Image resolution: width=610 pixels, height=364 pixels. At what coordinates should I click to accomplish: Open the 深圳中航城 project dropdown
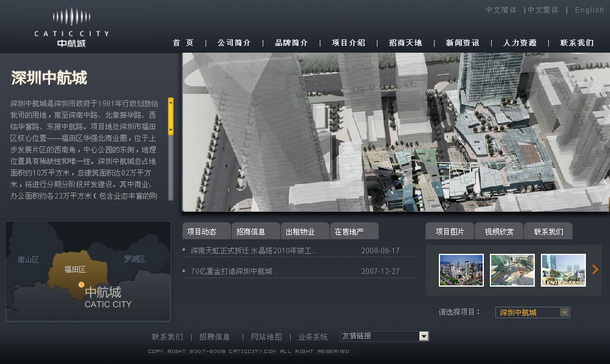tap(532, 312)
